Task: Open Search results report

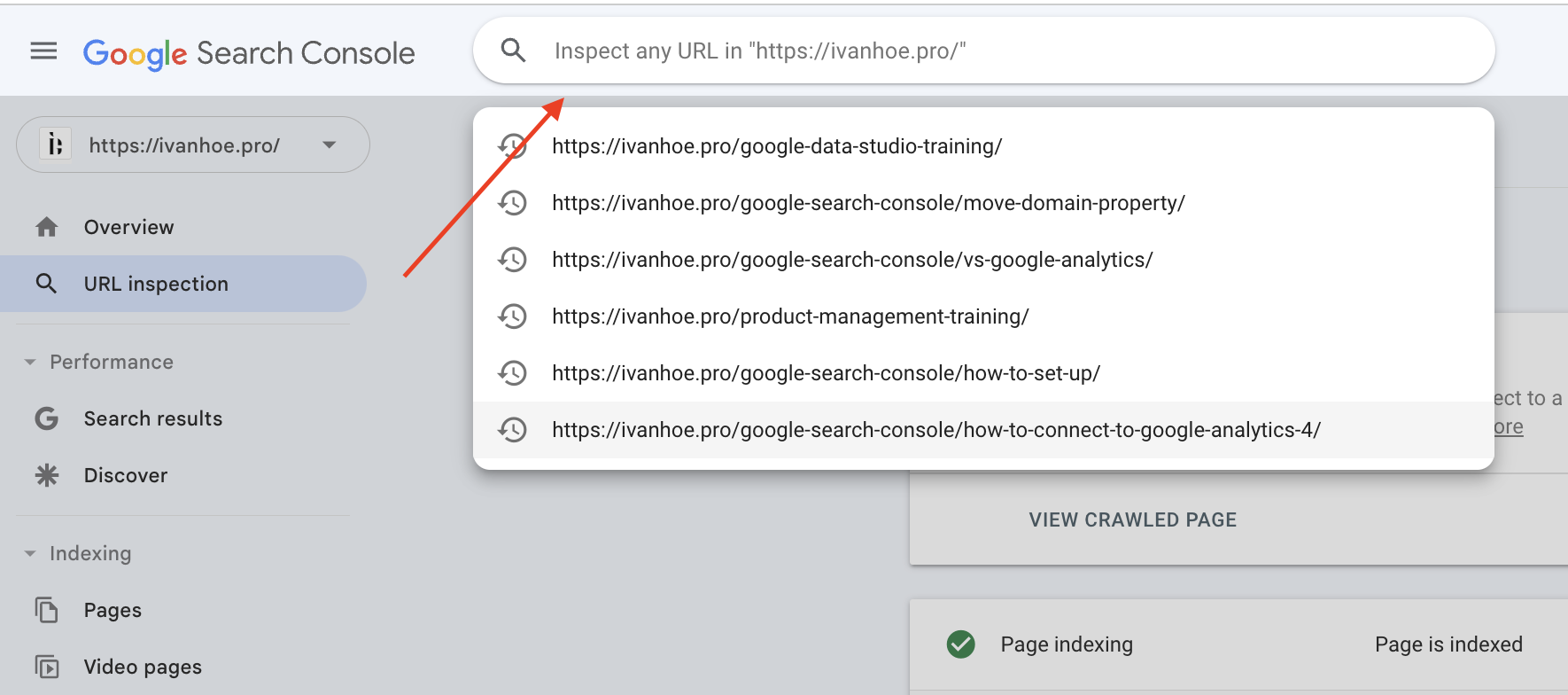Action: pos(153,419)
